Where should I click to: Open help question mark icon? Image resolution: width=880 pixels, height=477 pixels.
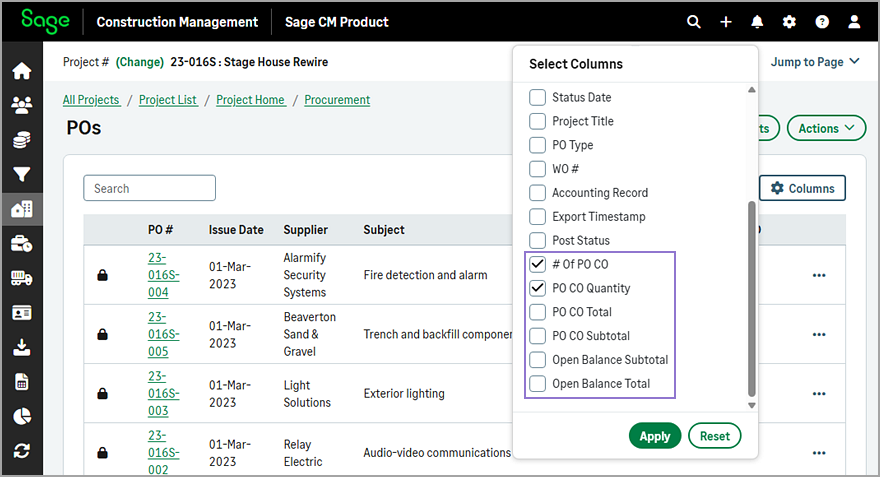point(822,22)
